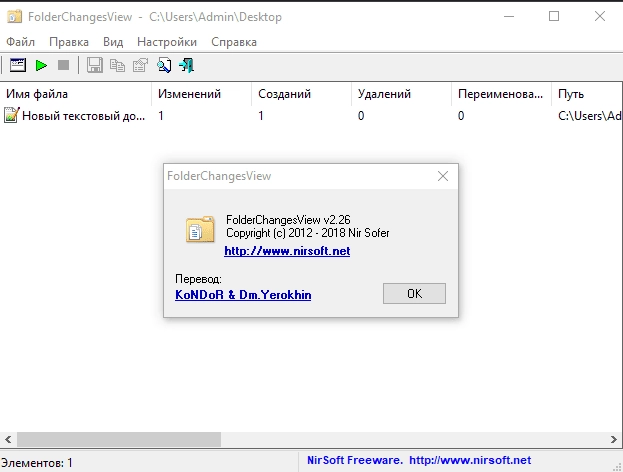
Task: Click OK in the About dialog
Action: [x=414, y=294]
